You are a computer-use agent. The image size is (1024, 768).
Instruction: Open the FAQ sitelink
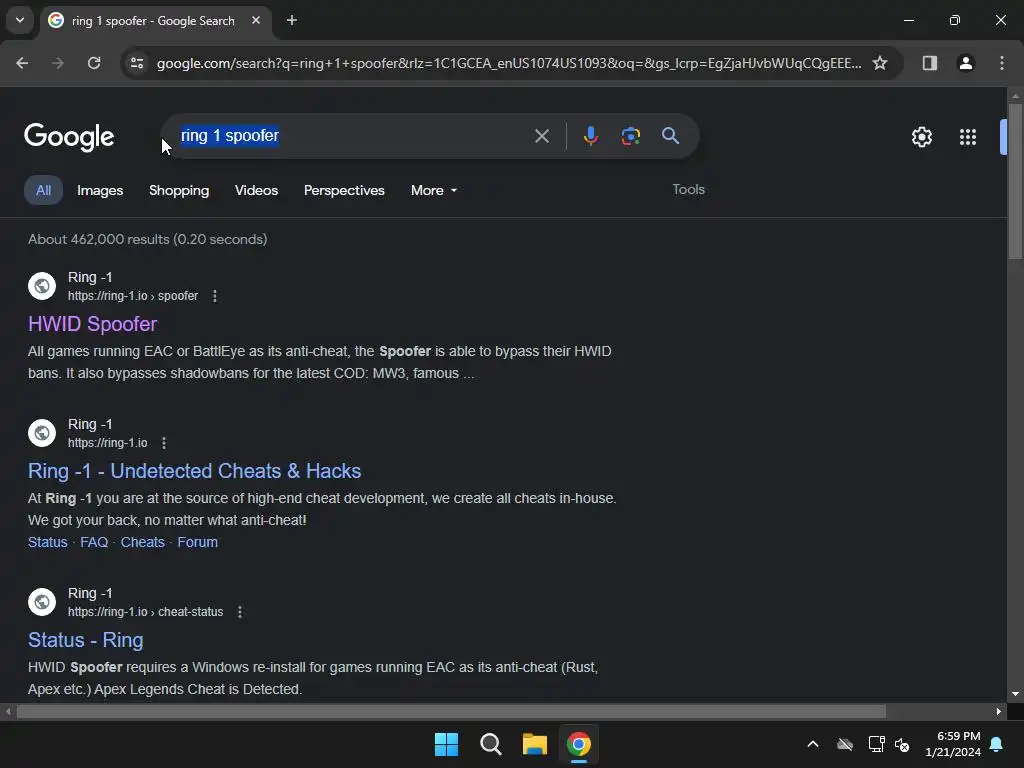[x=94, y=542]
